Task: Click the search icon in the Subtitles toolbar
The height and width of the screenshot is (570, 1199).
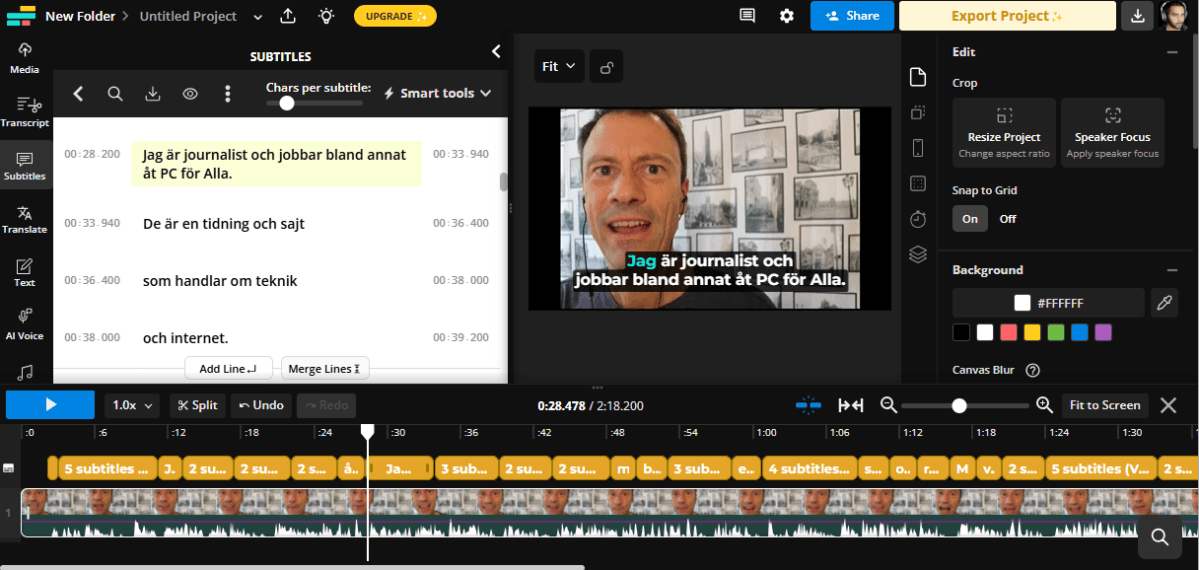Action: [x=115, y=94]
